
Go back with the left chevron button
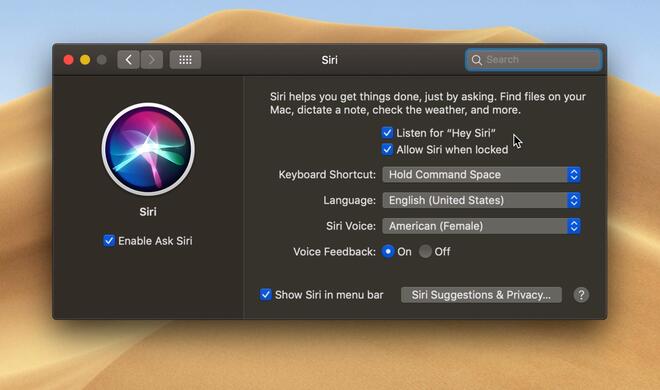128,60
